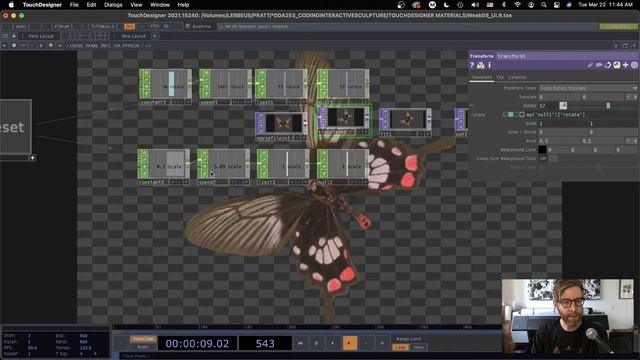The width and height of the screenshot is (640, 360).
Task: Click the Forum button in top toolbar
Action: click(62, 27)
